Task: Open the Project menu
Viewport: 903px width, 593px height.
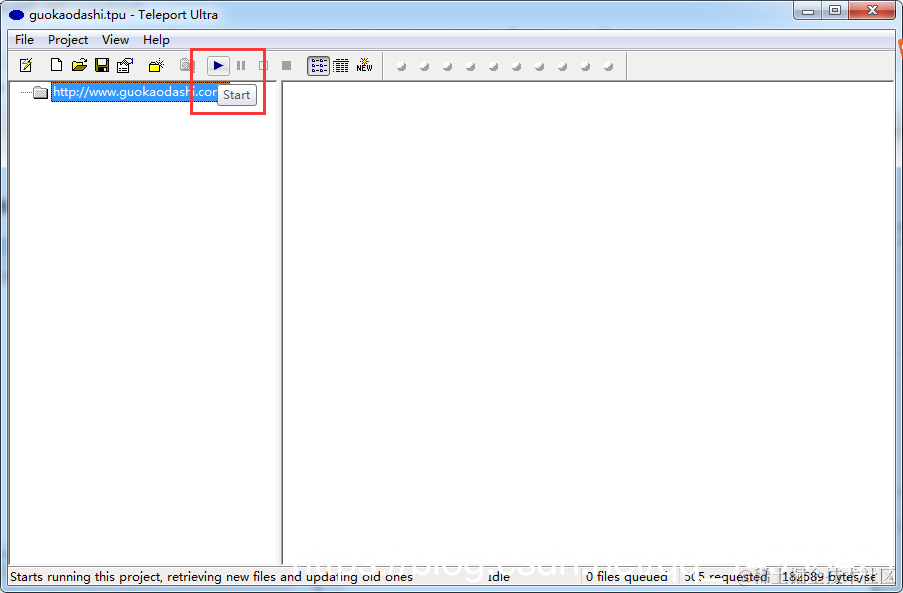Action: 68,40
